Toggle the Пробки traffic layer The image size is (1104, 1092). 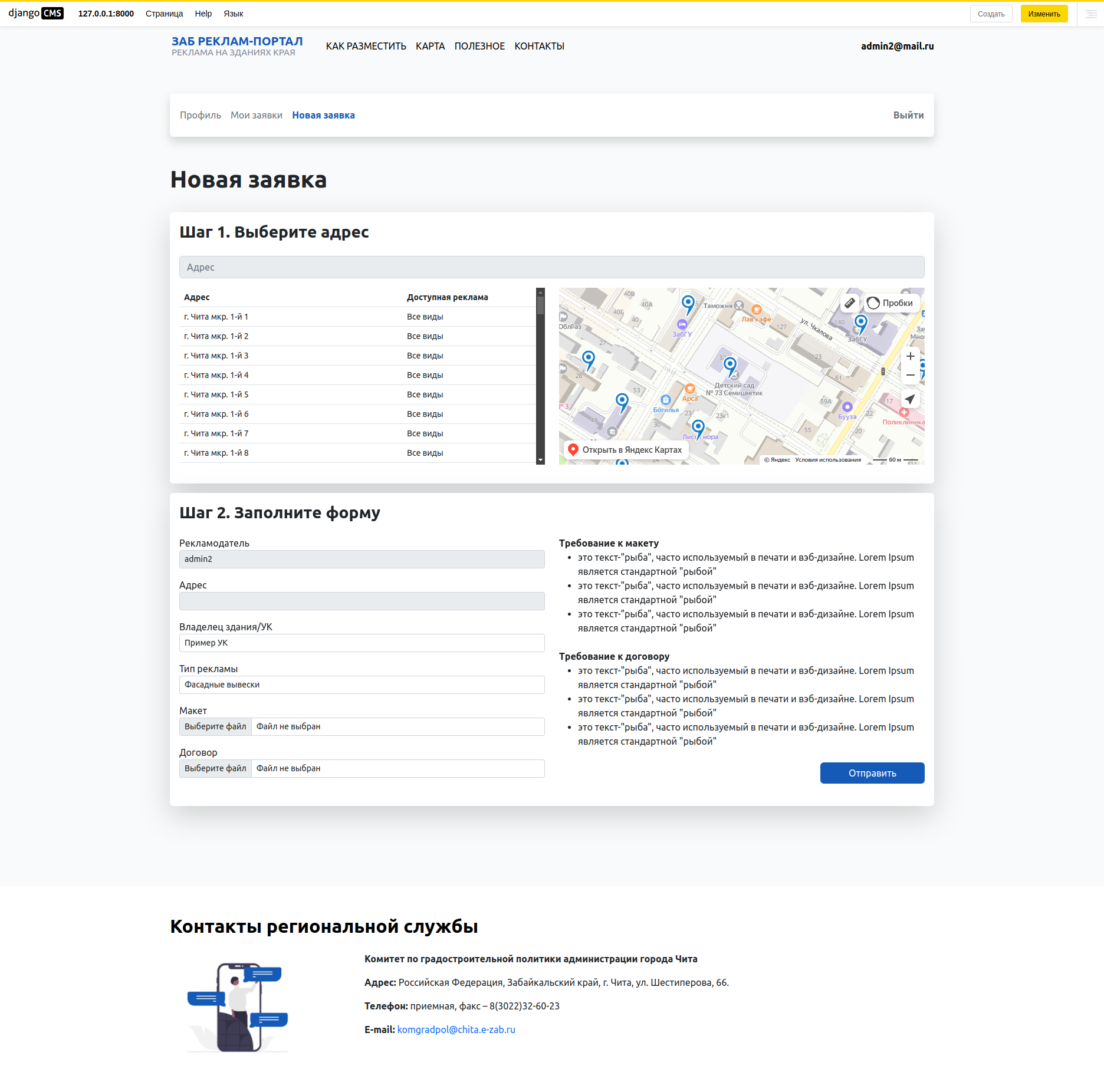pos(891,303)
